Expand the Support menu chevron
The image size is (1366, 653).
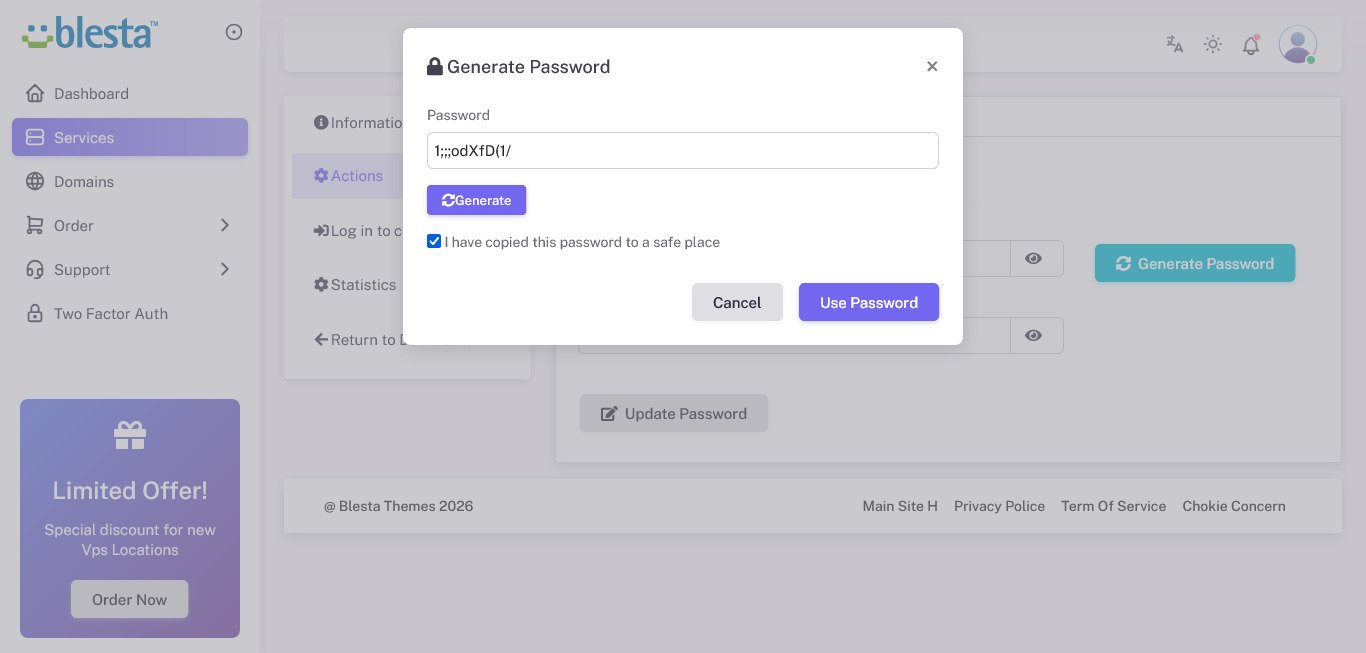coord(225,269)
